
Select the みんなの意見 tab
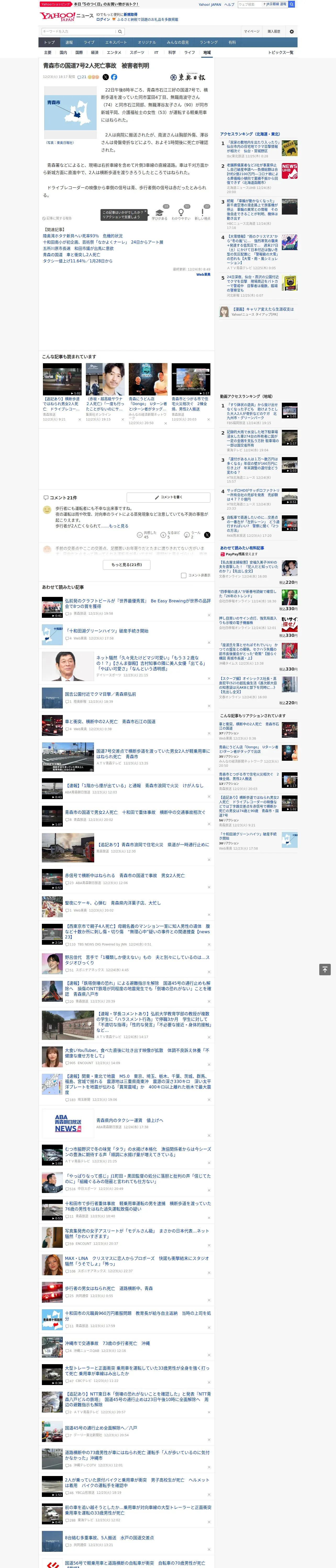pyautogui.click(x=178, y=43)
